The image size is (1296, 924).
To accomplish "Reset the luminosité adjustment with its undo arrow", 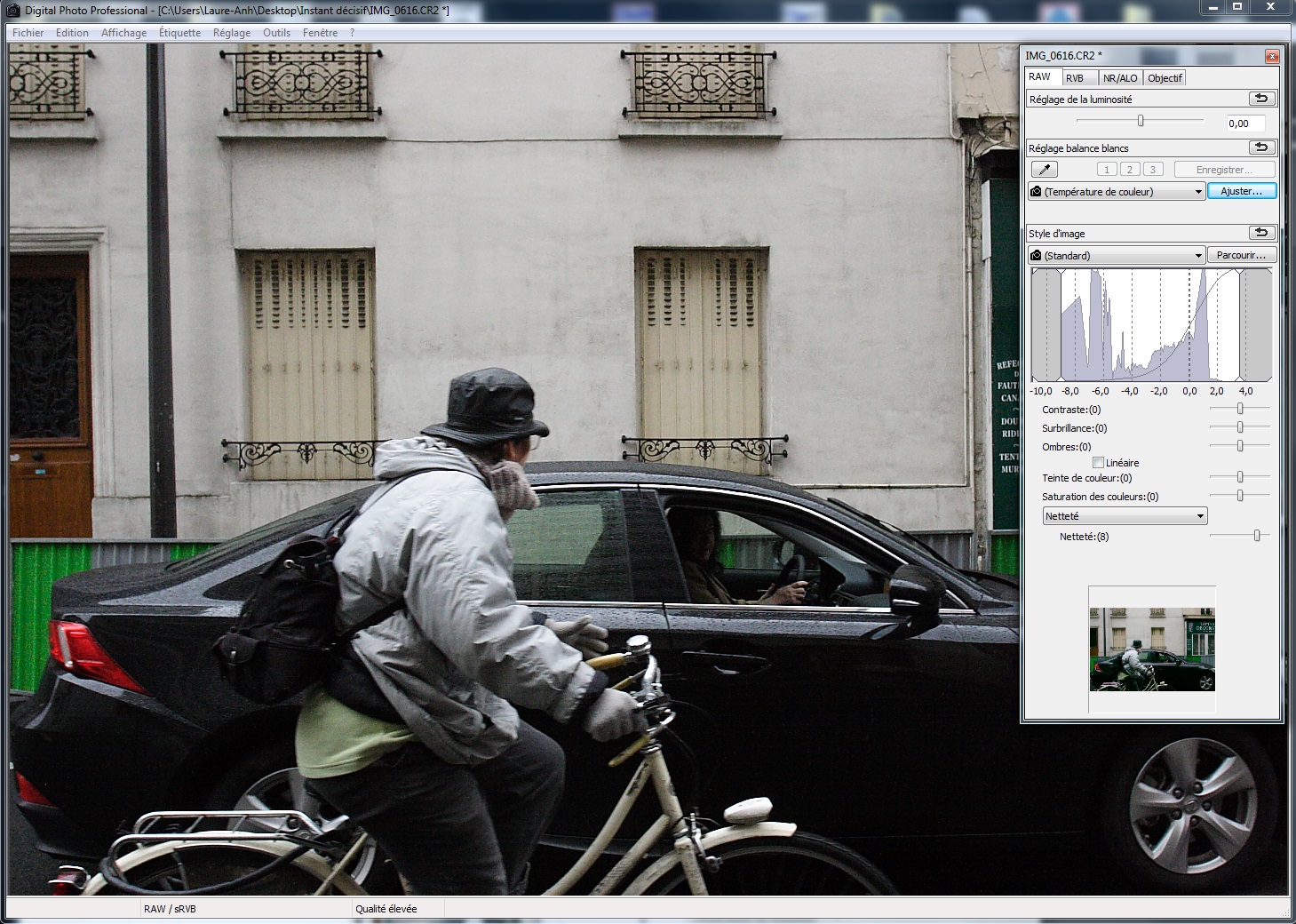I will pos(1261,99).
